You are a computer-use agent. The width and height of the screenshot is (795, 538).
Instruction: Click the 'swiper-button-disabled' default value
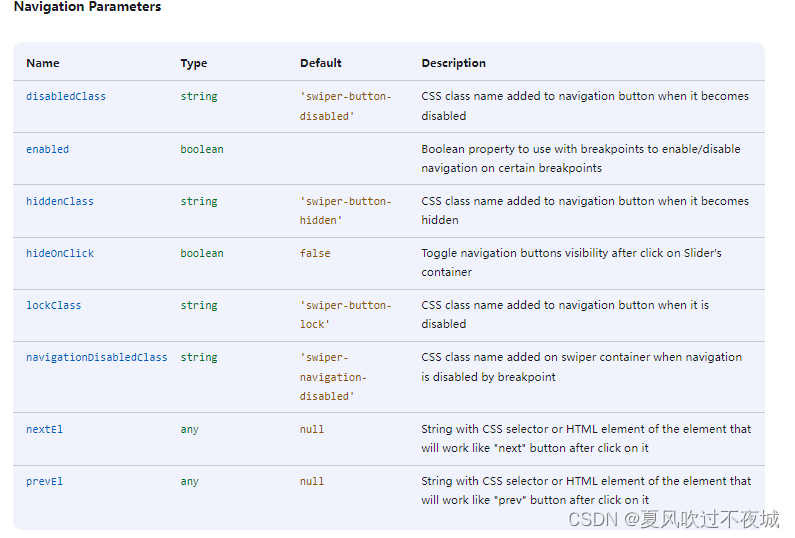(345, 106)
